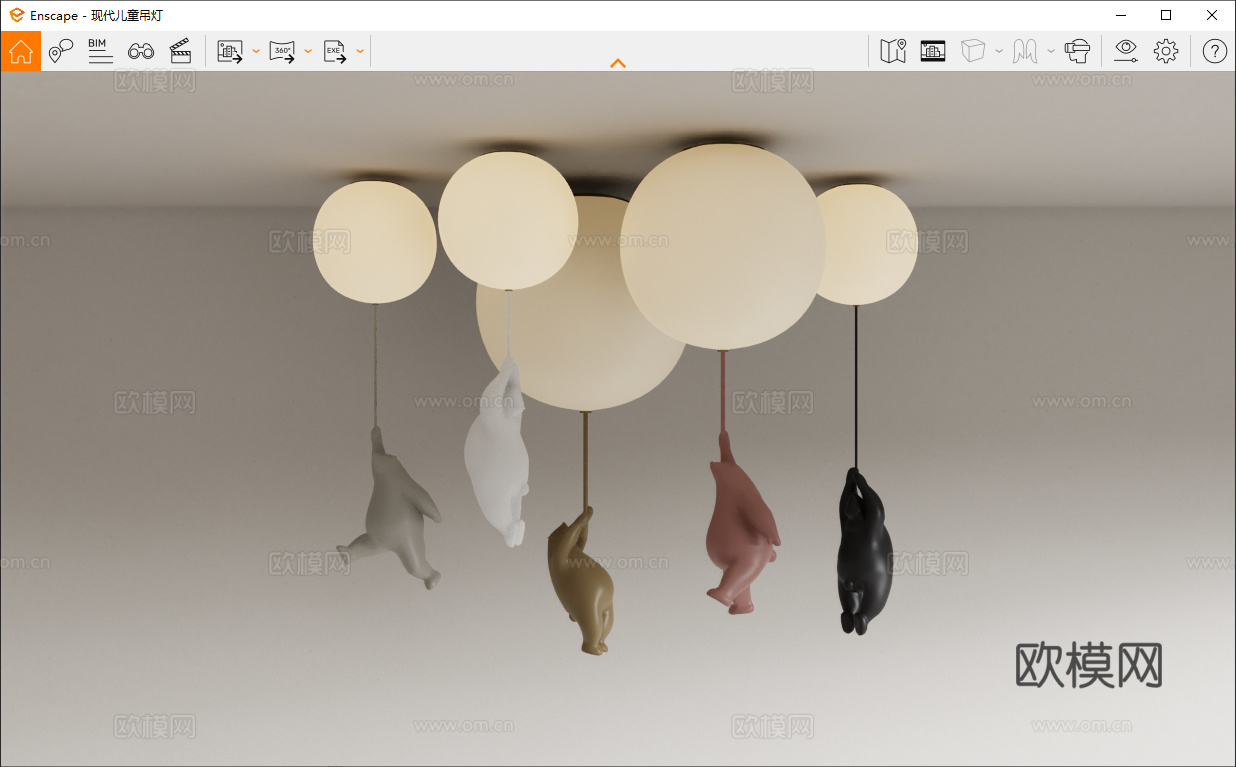Screen dimensions: 1236x767
Task: Click the cube View Mode icon
Action: tap(973, 51)
